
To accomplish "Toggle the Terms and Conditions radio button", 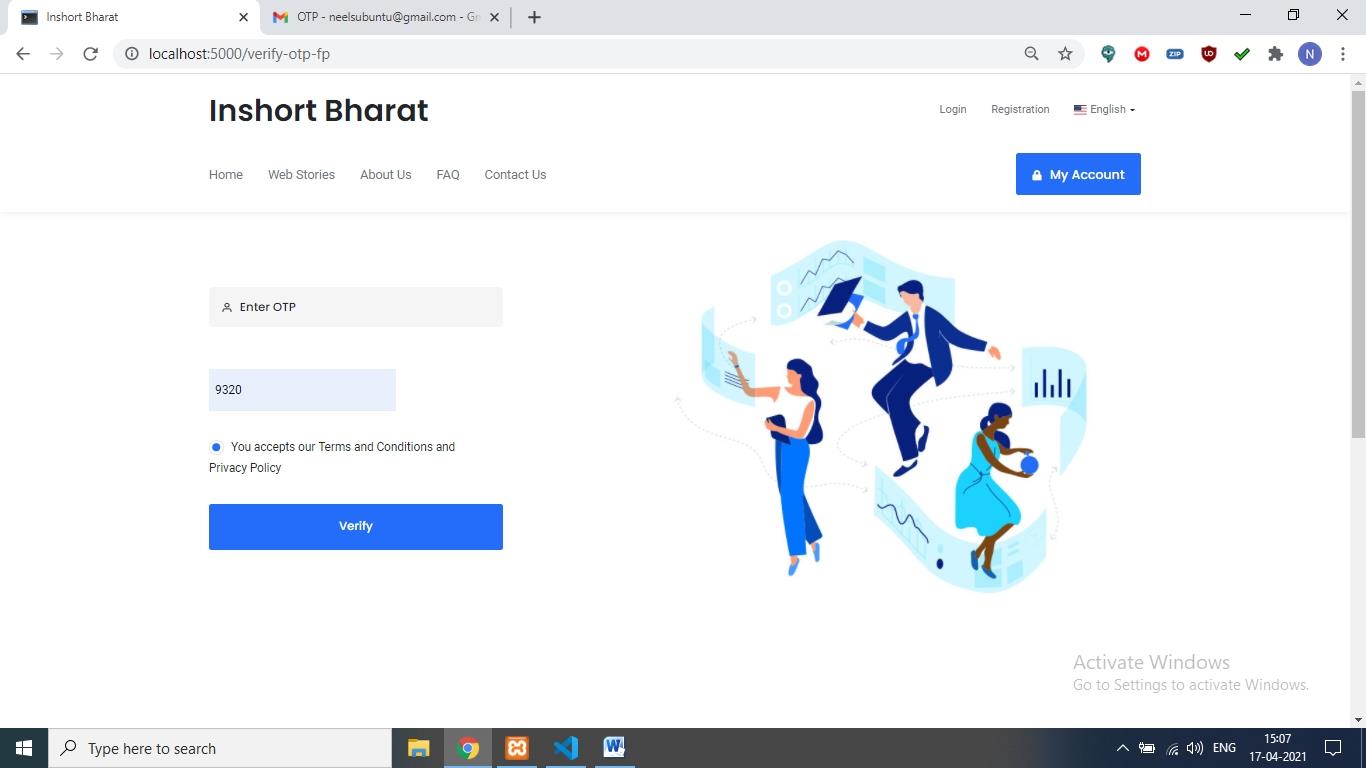I will click(x=216, y=447).
